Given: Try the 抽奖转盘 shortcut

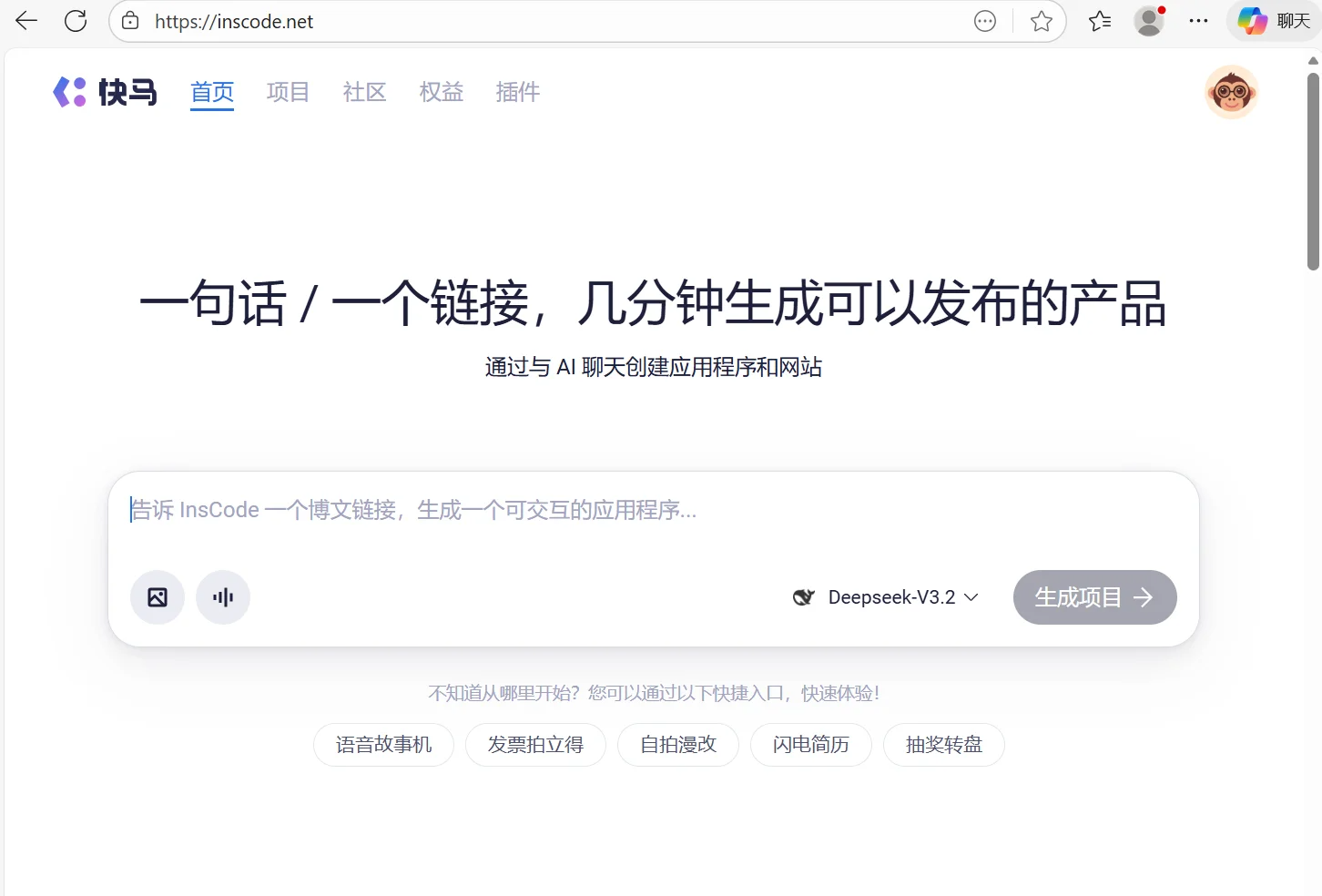Looking at the screenshot, I should (x=943, y=745).
